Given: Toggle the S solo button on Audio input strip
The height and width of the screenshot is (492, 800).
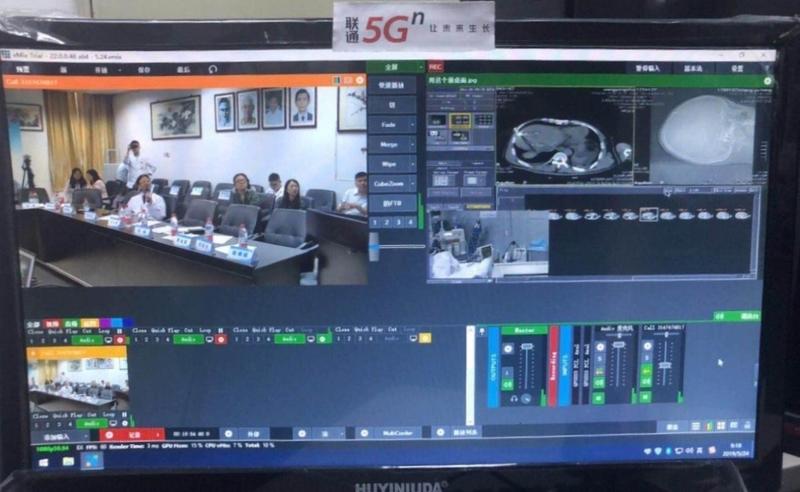Looking at the screenshot, I should click(x=600, y=359).
